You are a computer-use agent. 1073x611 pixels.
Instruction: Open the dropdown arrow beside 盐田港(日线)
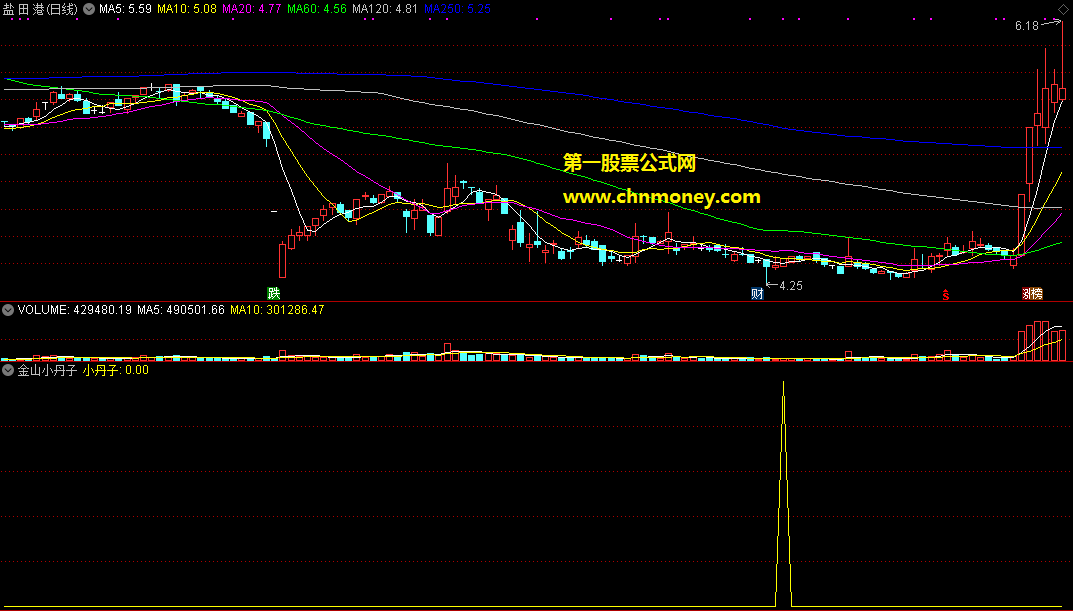[x=89, y=9]
